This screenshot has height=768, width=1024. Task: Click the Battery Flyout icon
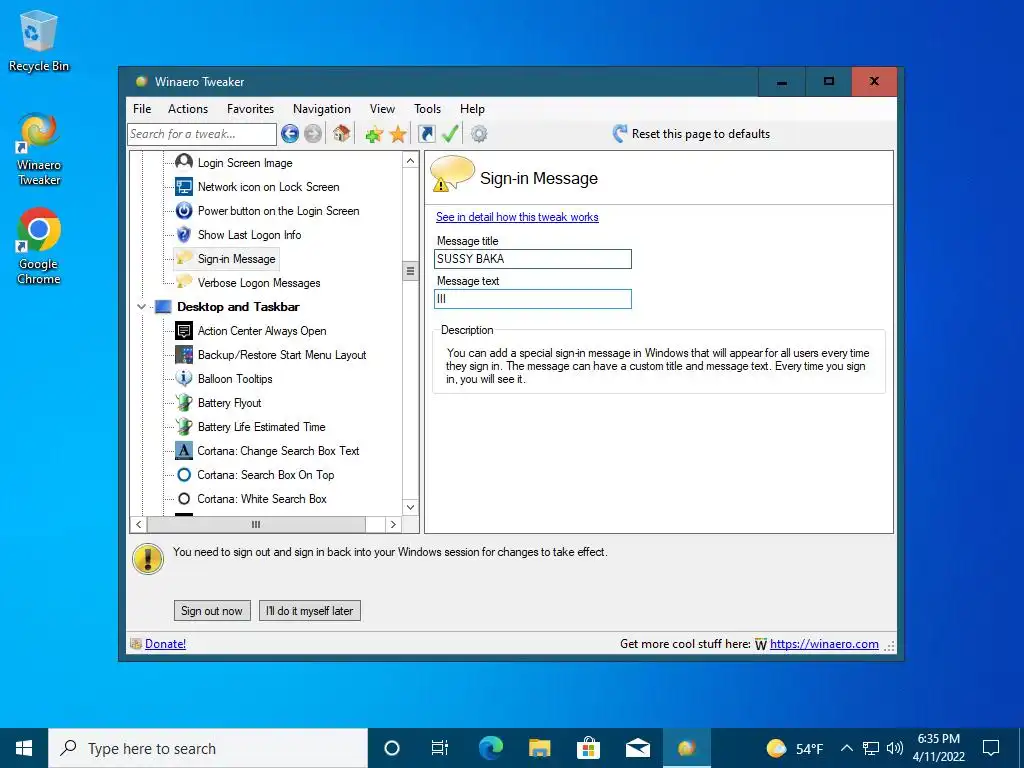point(184,402)
